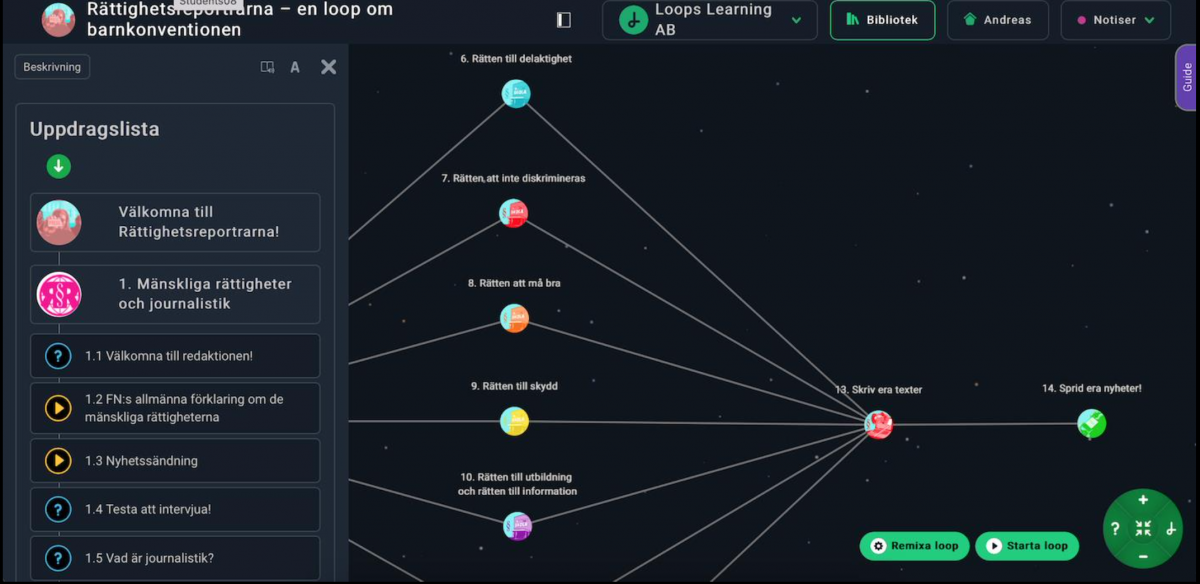Click the text size A icon
This screenshot has height=584, width=1200.
pos(295,67)
